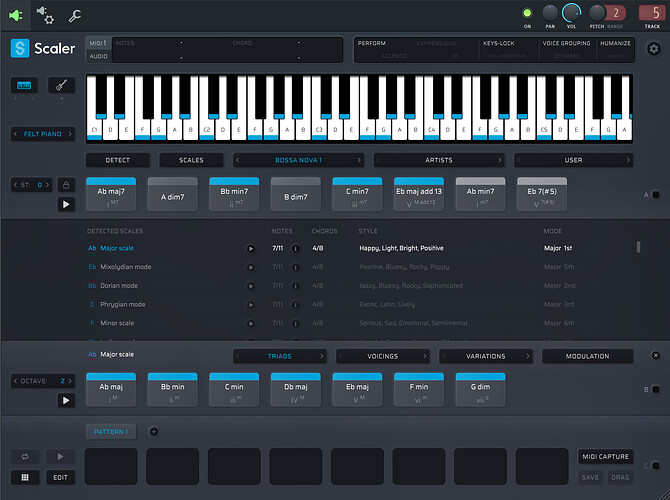Click the lock icon beside ST
Screen dimensions: 670x500
(66, 185)
